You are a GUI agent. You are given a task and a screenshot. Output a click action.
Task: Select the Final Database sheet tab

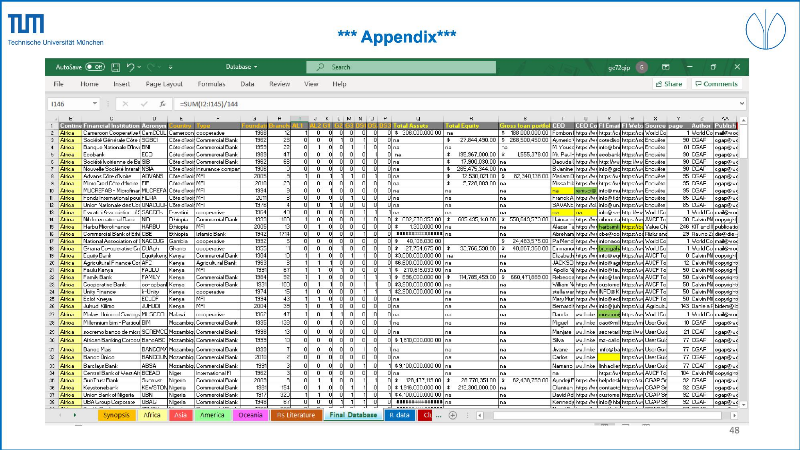click(353, 415)
